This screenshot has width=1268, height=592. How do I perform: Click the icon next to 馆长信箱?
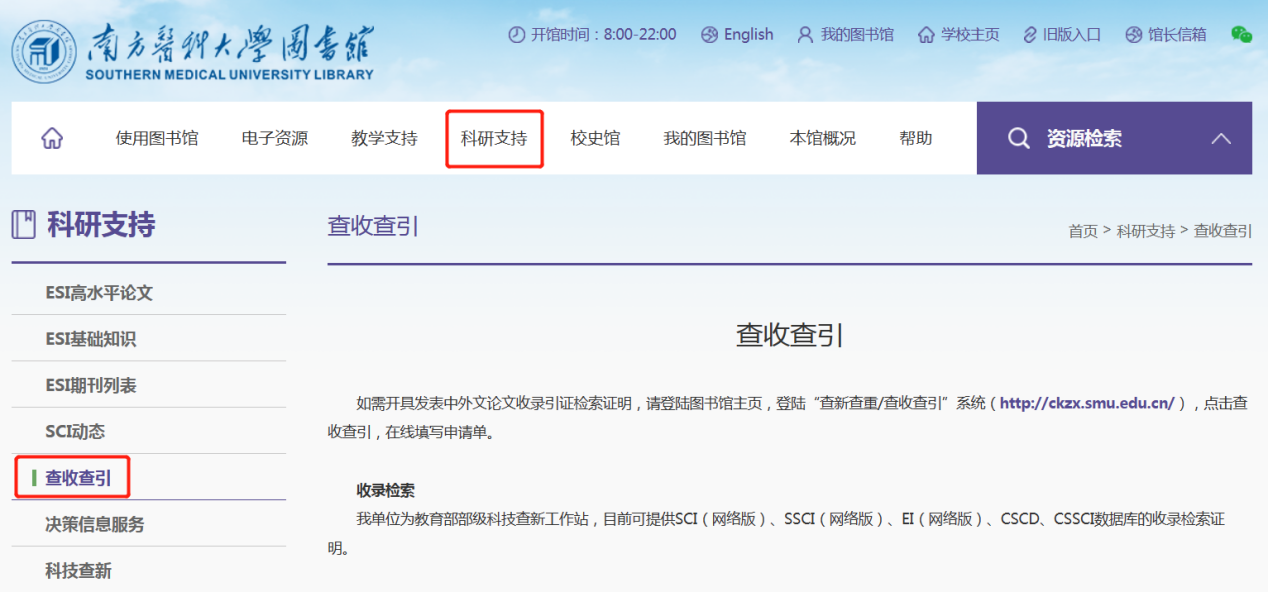tap(1133, 35)
